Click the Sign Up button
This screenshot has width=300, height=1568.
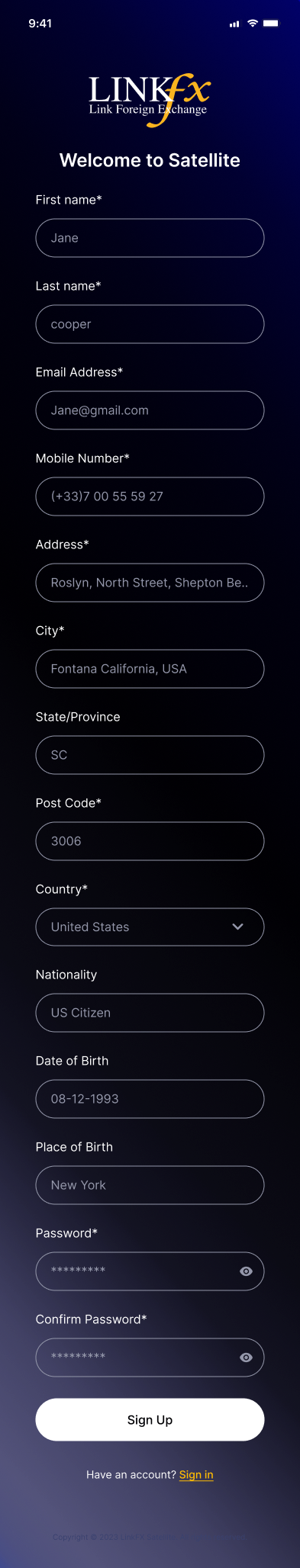(150, 1420)
